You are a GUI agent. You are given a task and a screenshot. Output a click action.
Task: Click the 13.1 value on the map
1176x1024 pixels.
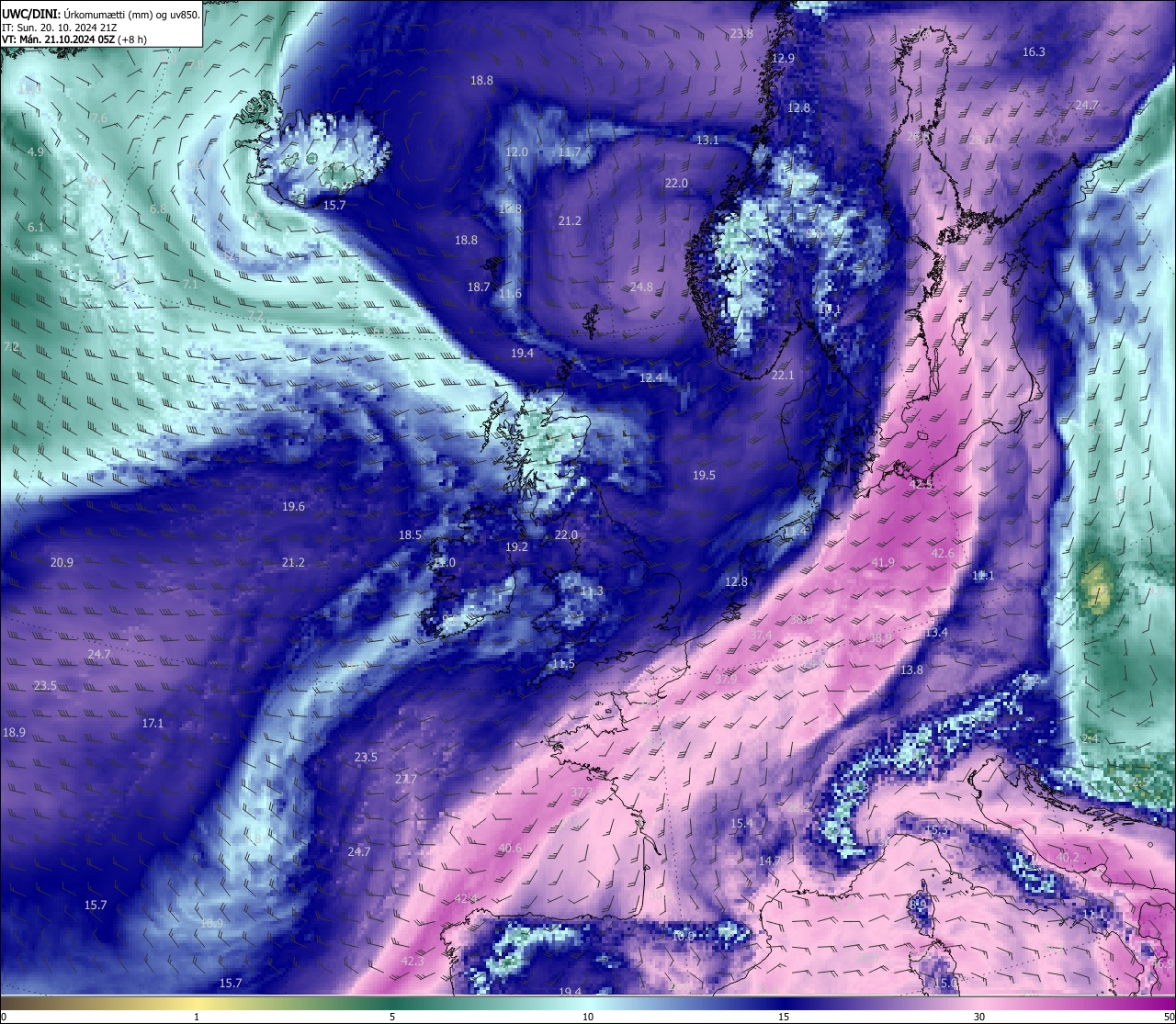point(707,141)
